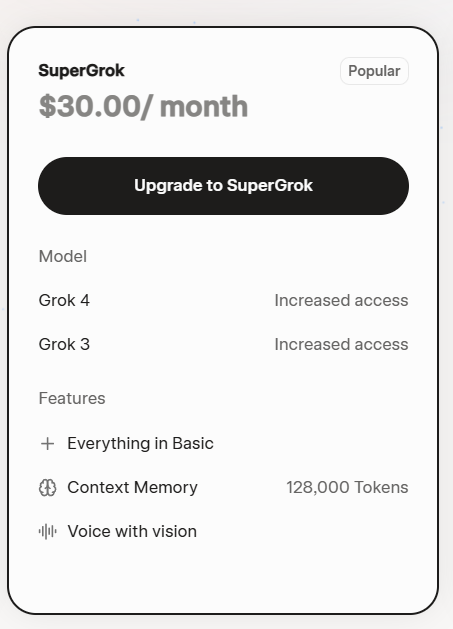
Task: Select the SuperGrok plan title
Action: pyautogui.click(x=81, y=71)
